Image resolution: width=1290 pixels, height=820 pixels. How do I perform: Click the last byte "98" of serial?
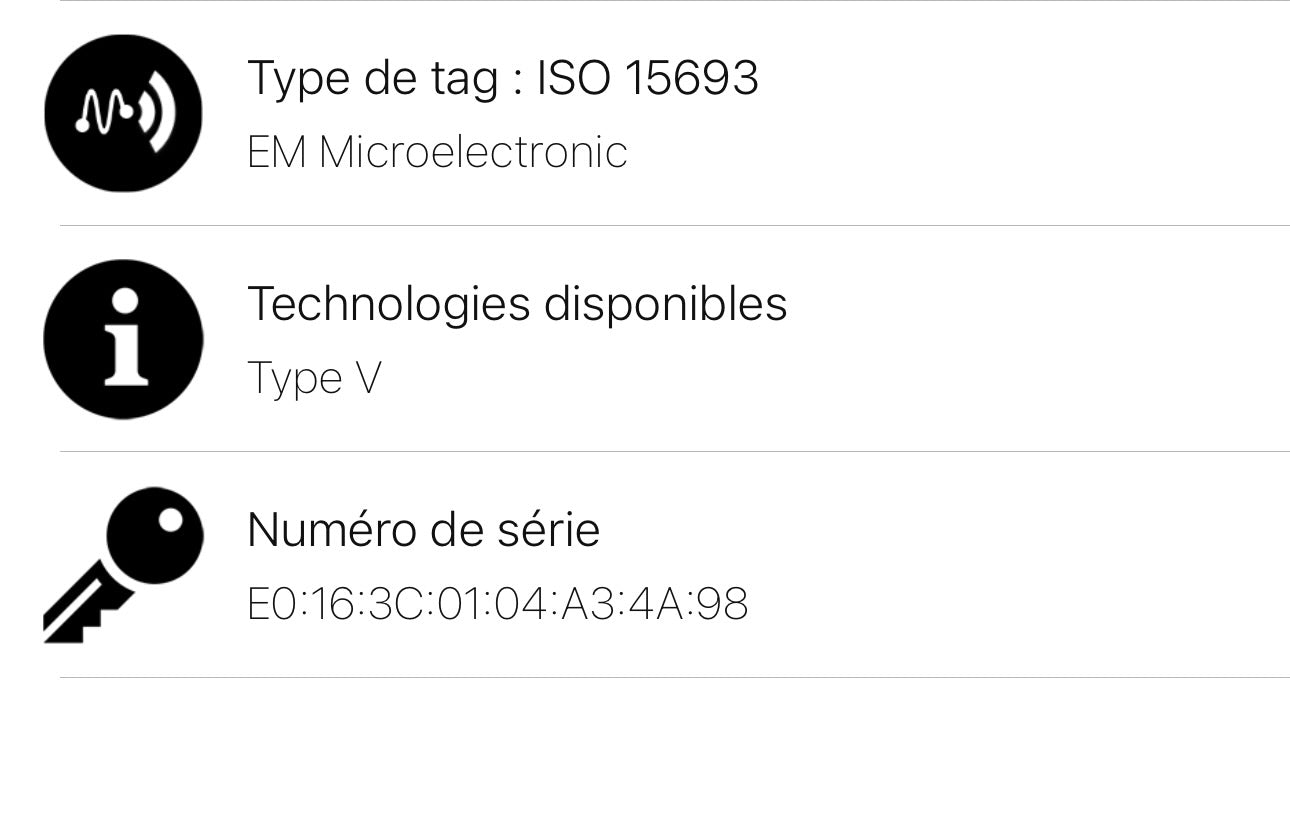pyautogui.click(x=722, y=605)
